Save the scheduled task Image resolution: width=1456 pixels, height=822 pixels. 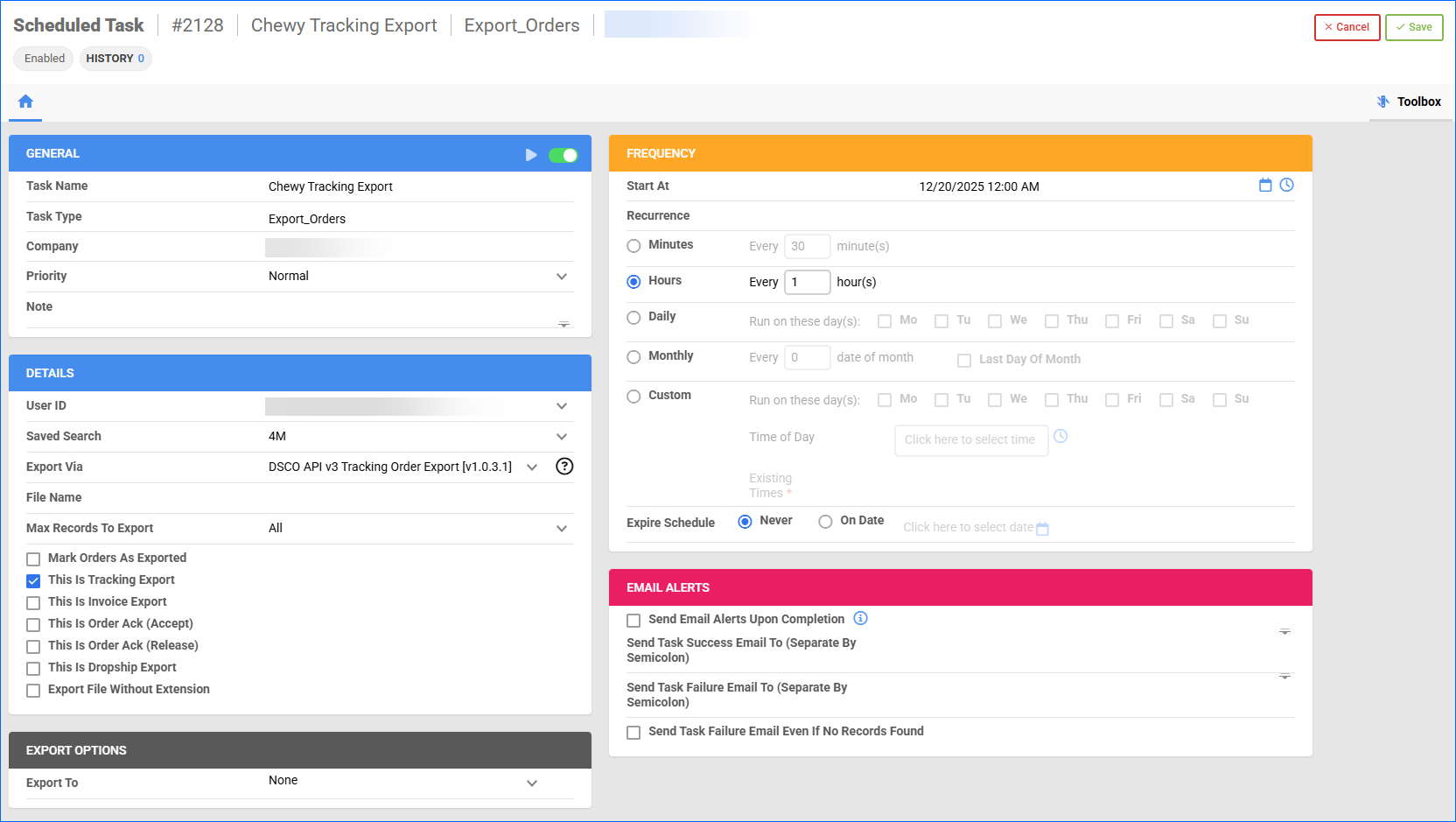click(1413, 27)
